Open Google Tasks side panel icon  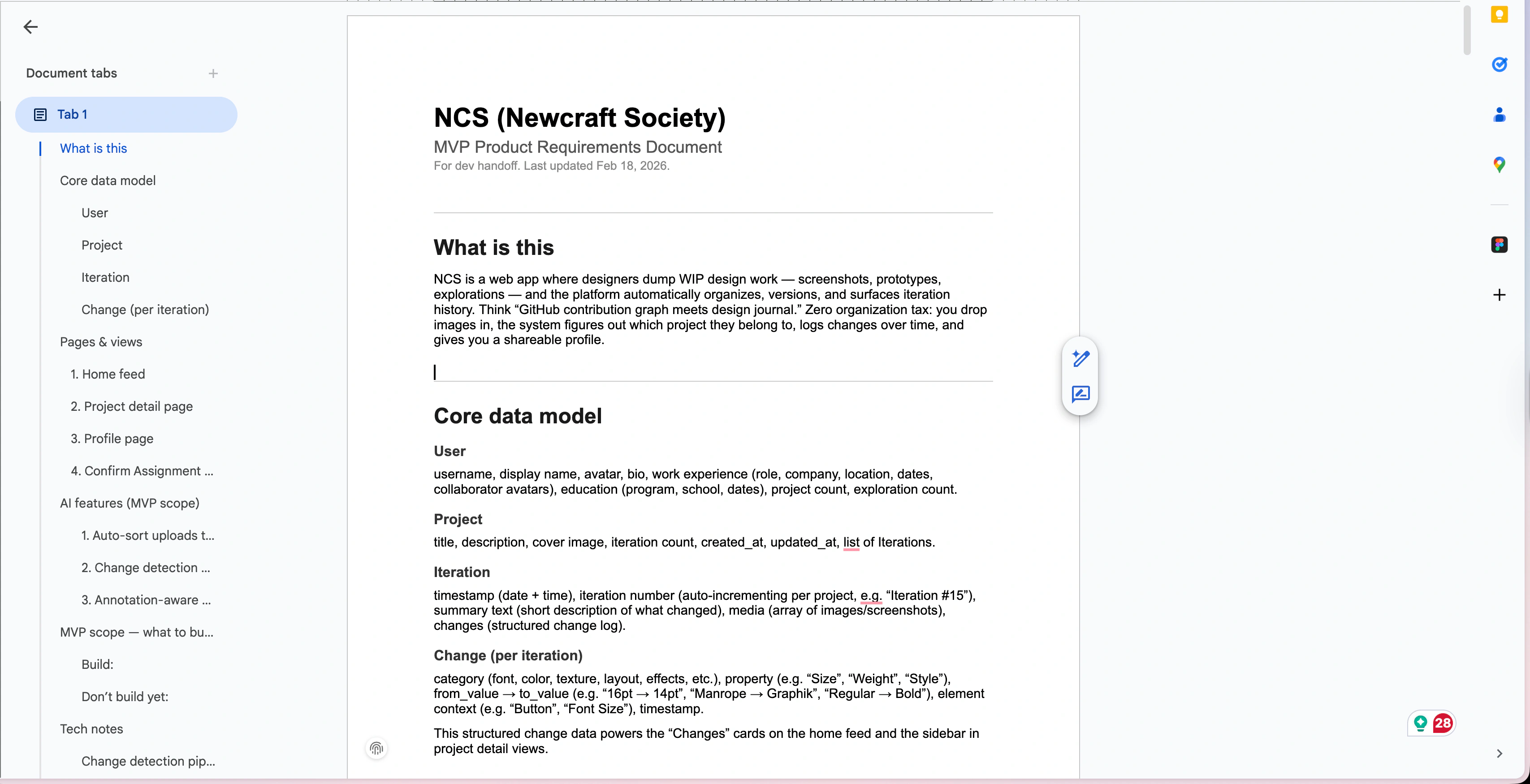[1499, 64]
